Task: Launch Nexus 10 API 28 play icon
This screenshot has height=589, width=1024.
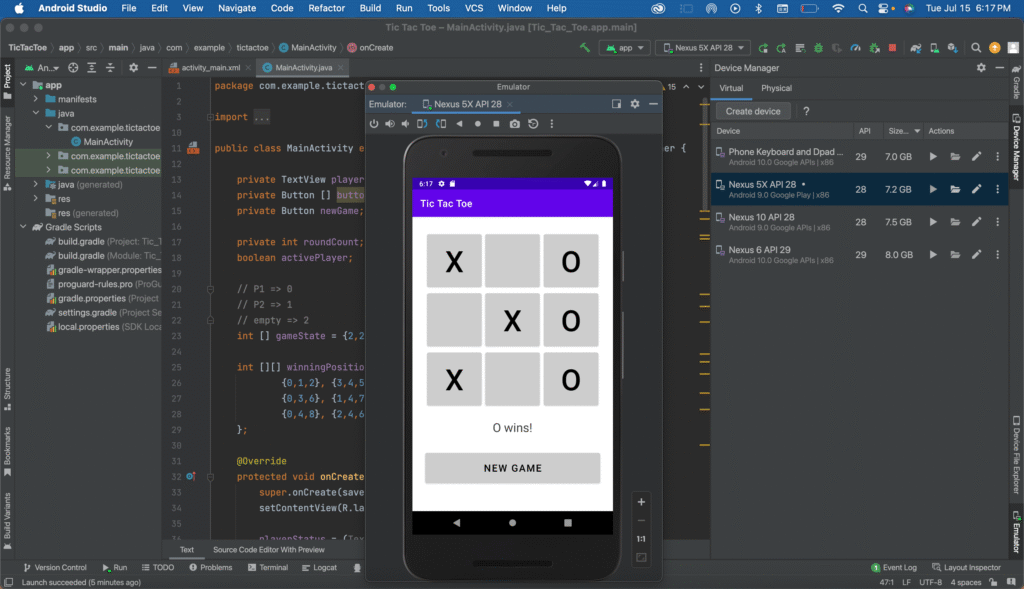Action: click(x=933, y=222)
